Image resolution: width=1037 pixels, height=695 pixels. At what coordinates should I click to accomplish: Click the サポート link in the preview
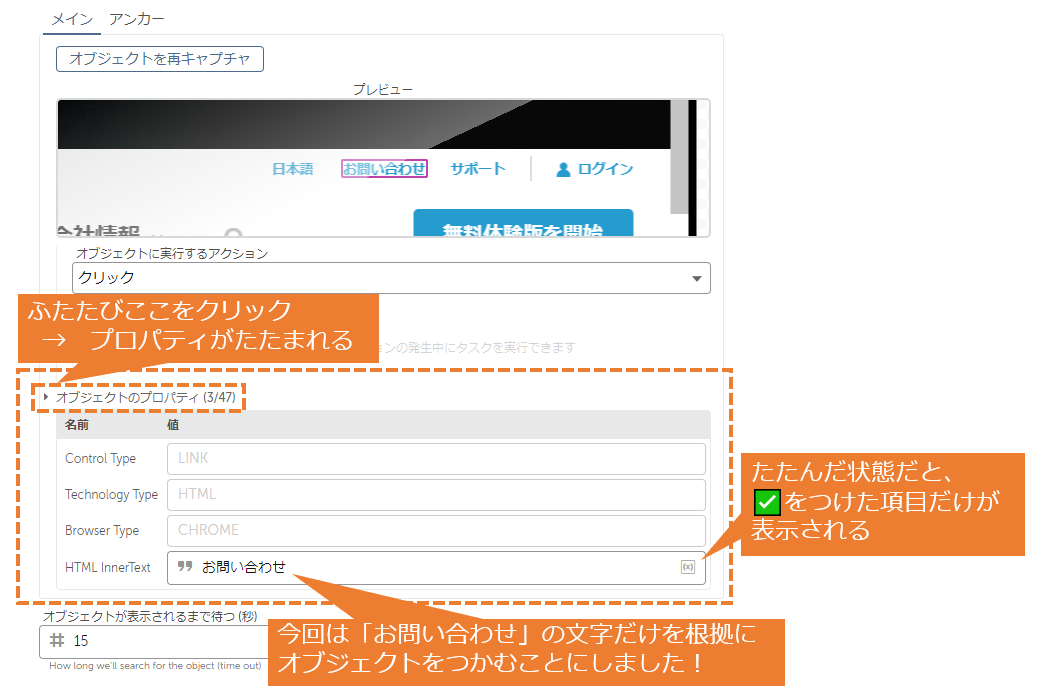(477, 168)
